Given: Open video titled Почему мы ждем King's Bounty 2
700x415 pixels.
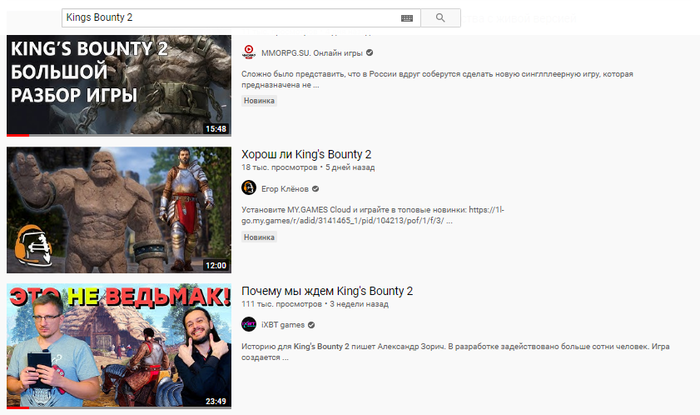Looking at the screenshot, I should [327, 291].
